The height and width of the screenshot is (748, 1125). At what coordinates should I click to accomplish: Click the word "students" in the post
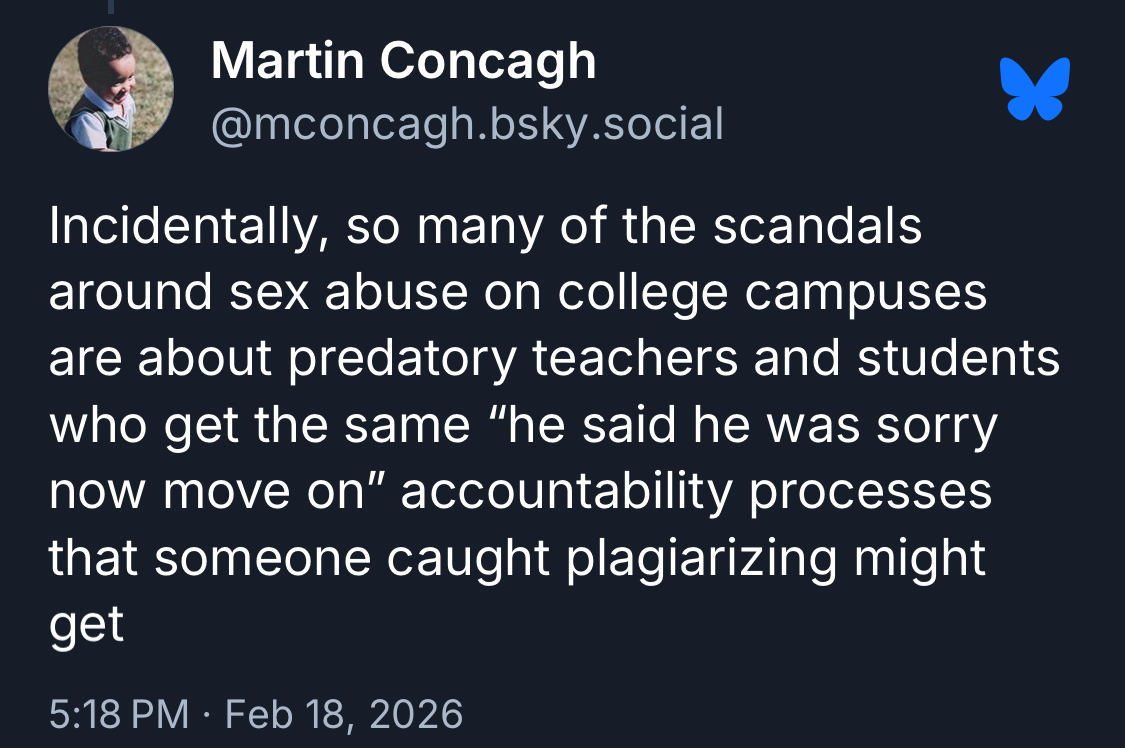960,360
